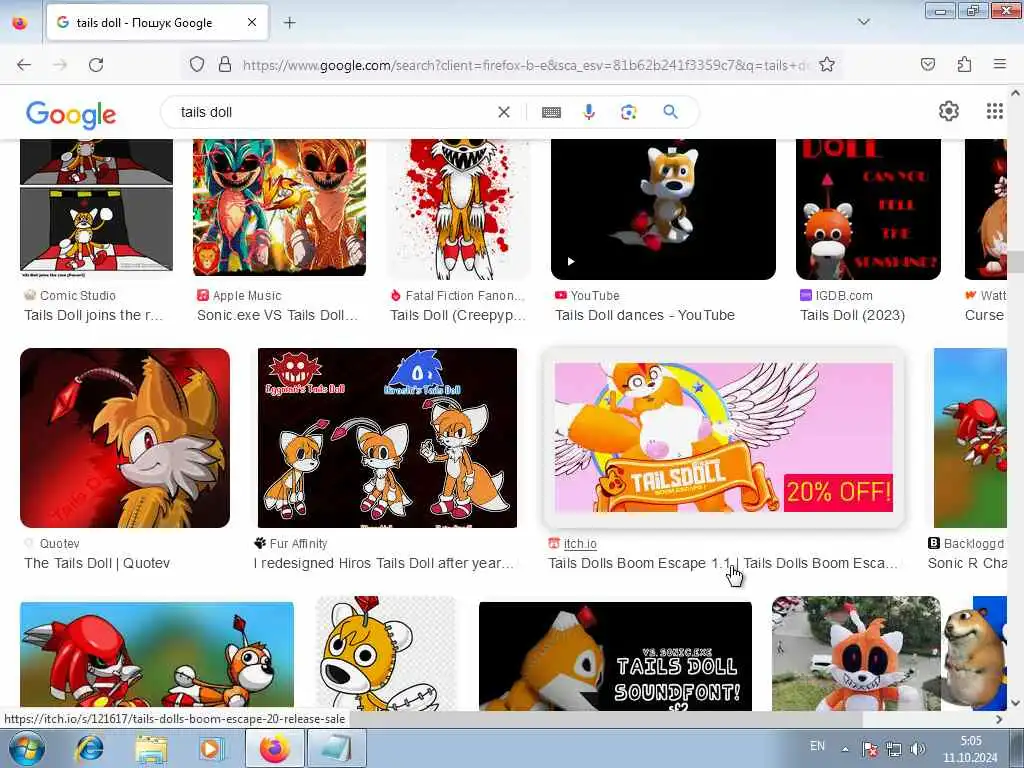
Task: Open the Firefox application hamburger menu
Action: coord(1000,64)
